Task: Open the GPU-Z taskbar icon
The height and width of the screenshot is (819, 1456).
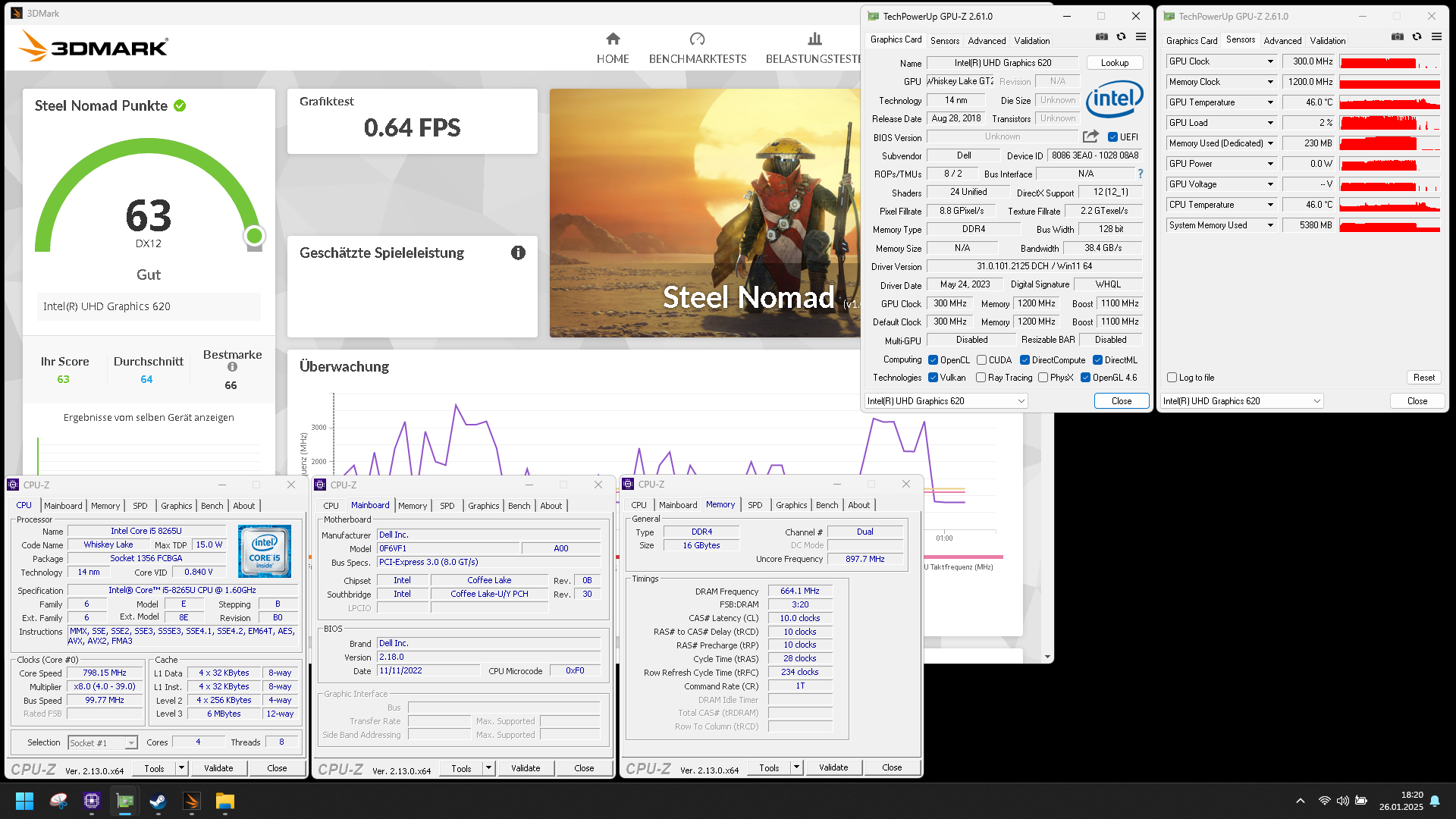Action: pyautogui.click(x=125, y=801)
